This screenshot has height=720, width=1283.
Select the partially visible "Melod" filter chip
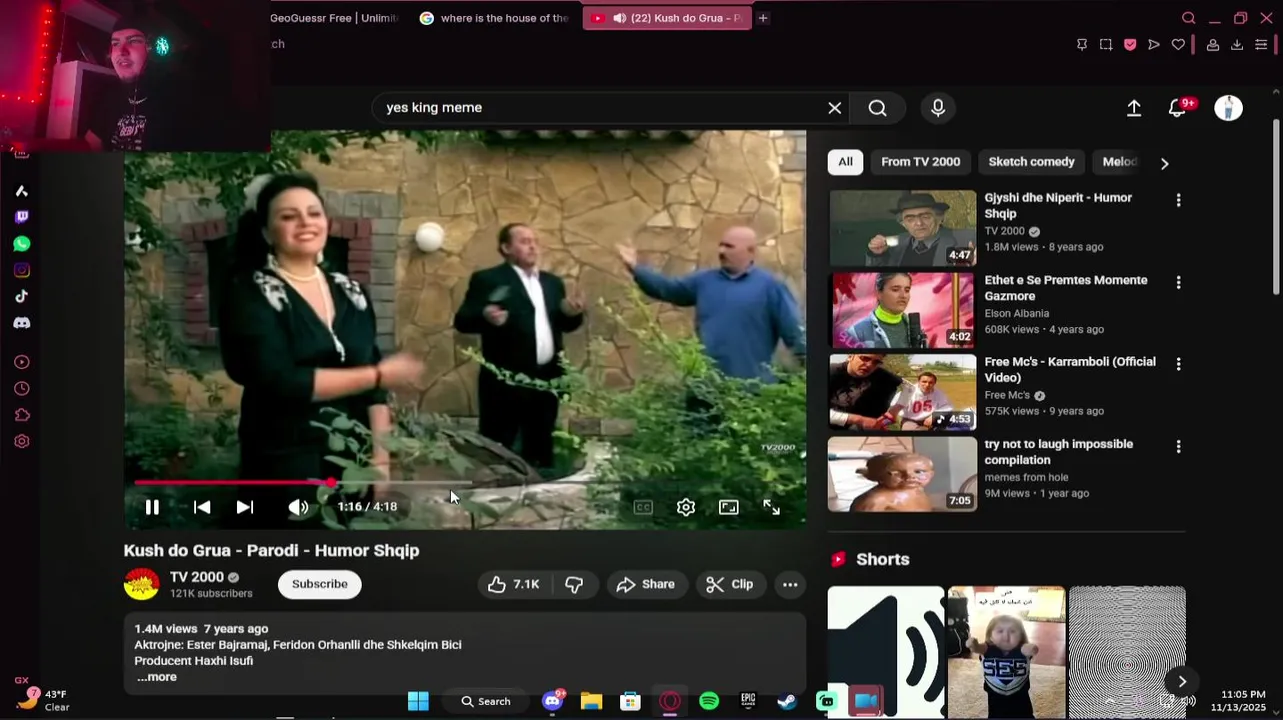pos(1119,162)
